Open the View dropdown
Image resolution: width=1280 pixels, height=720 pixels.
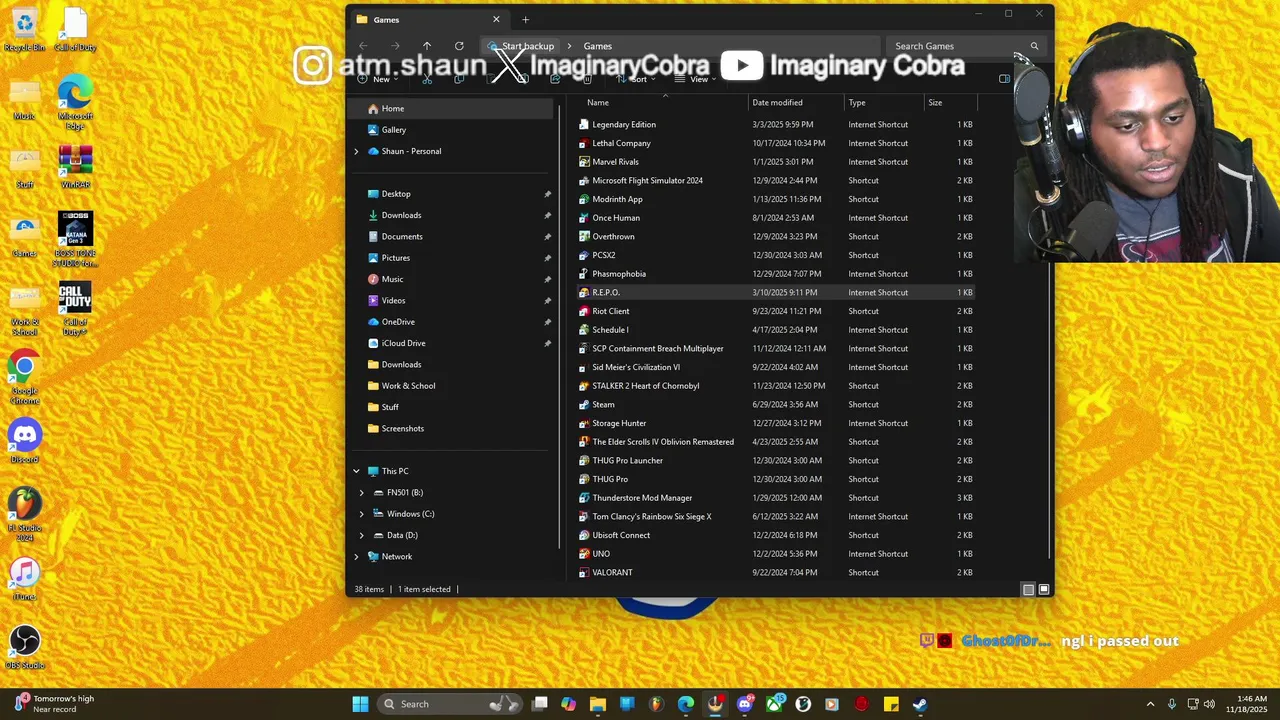[x=697, y=79]
